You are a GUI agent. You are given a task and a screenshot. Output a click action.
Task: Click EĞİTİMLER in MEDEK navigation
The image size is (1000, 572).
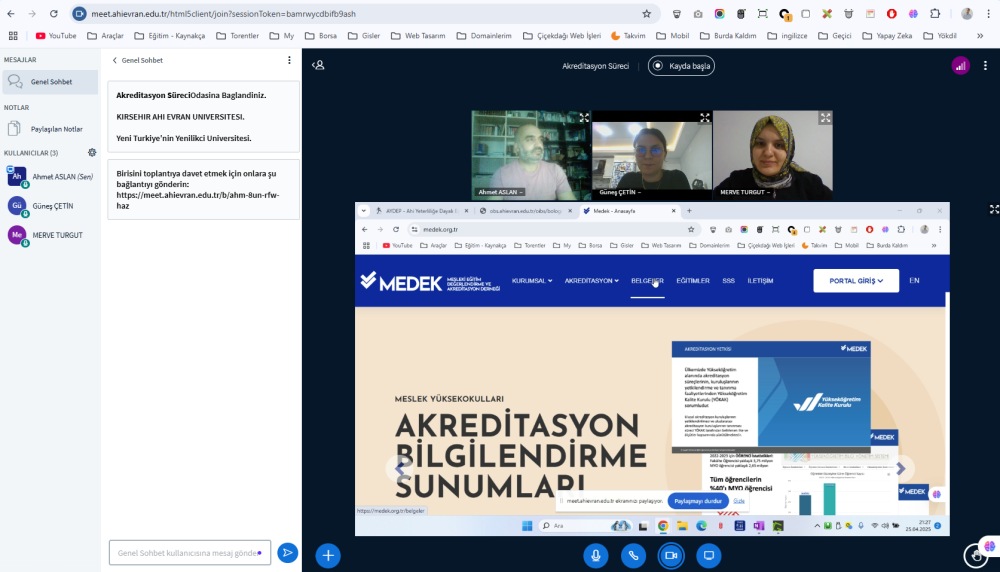(693, 281)
